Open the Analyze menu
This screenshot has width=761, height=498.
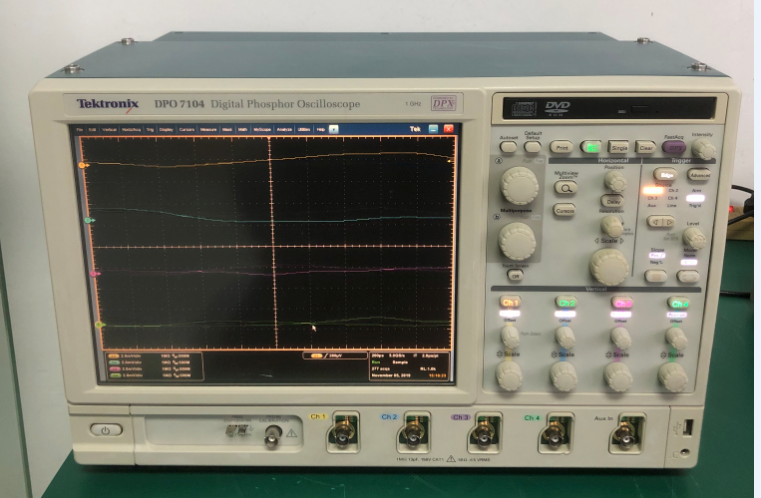[284, 130]
